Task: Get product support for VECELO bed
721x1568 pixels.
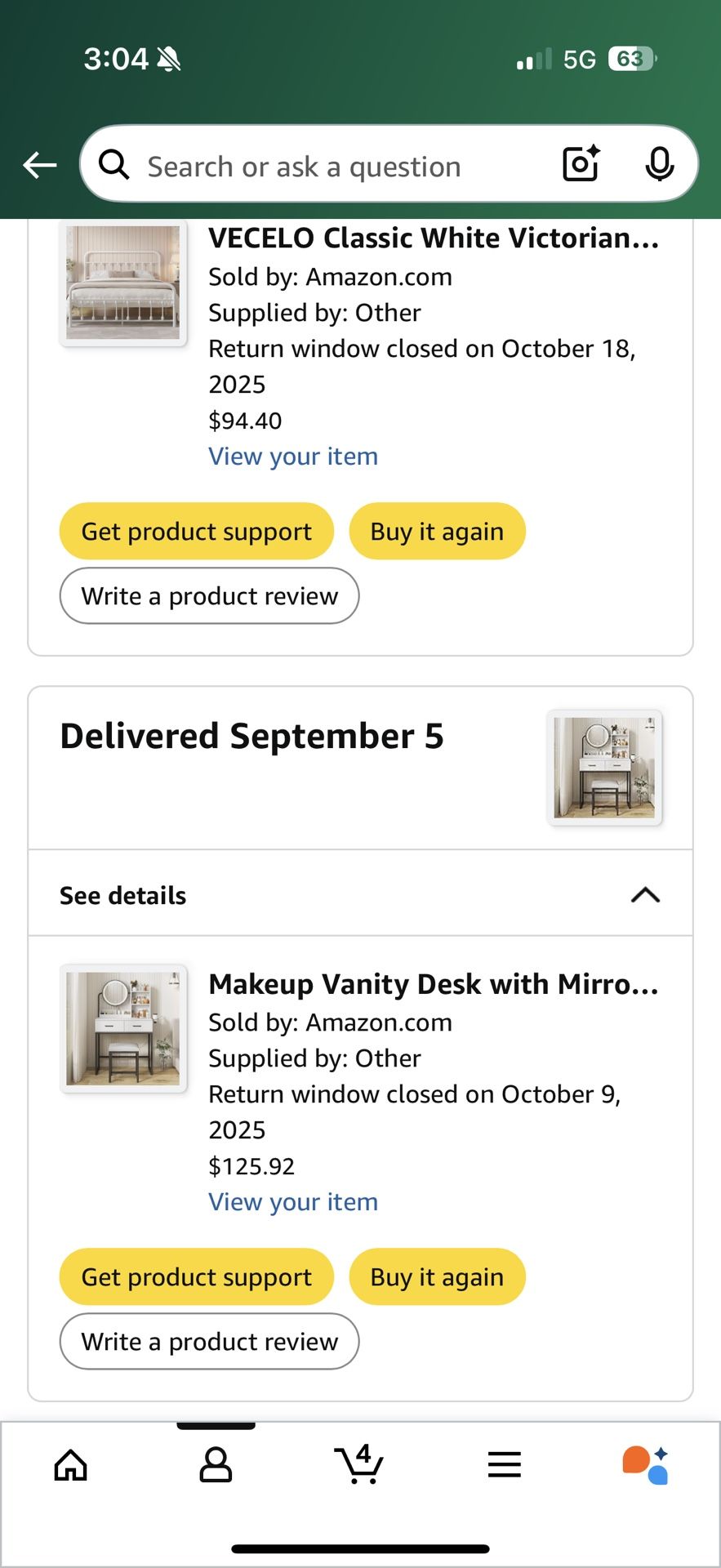Action: (197, 532)
